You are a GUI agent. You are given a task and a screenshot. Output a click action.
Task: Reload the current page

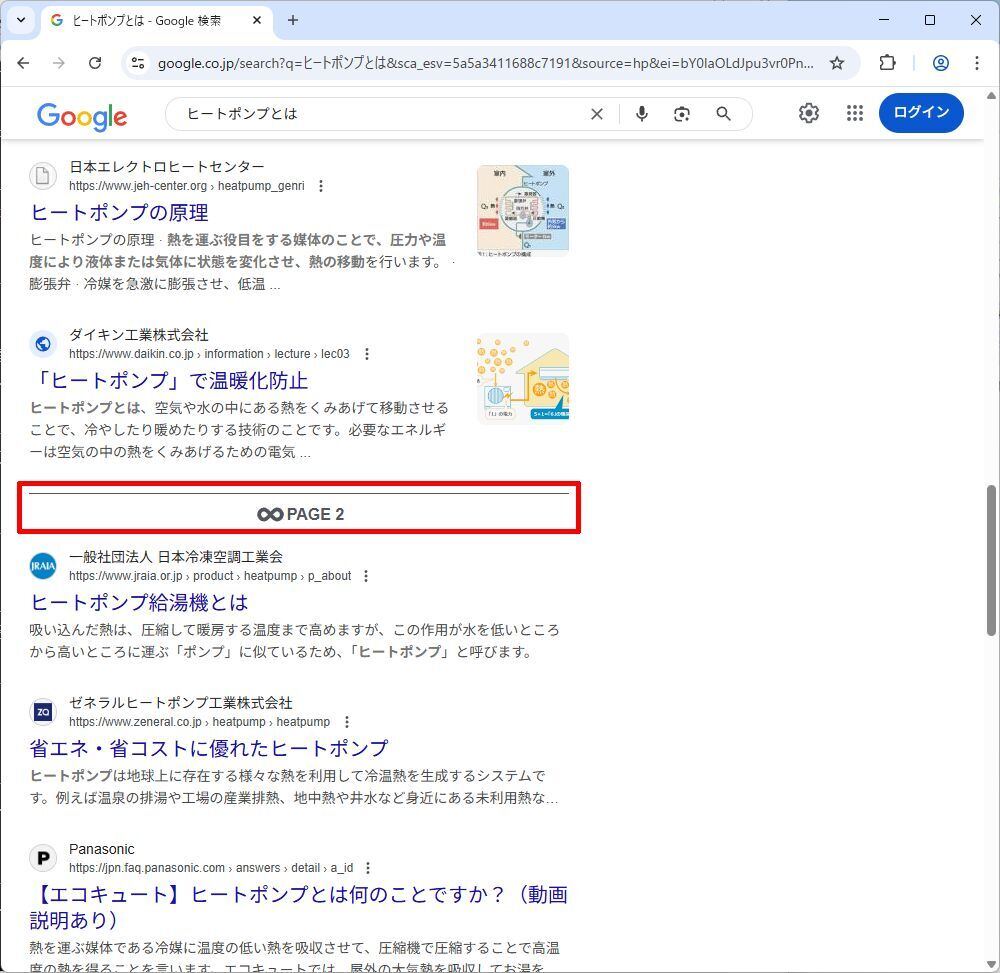(x=95, y=62)
